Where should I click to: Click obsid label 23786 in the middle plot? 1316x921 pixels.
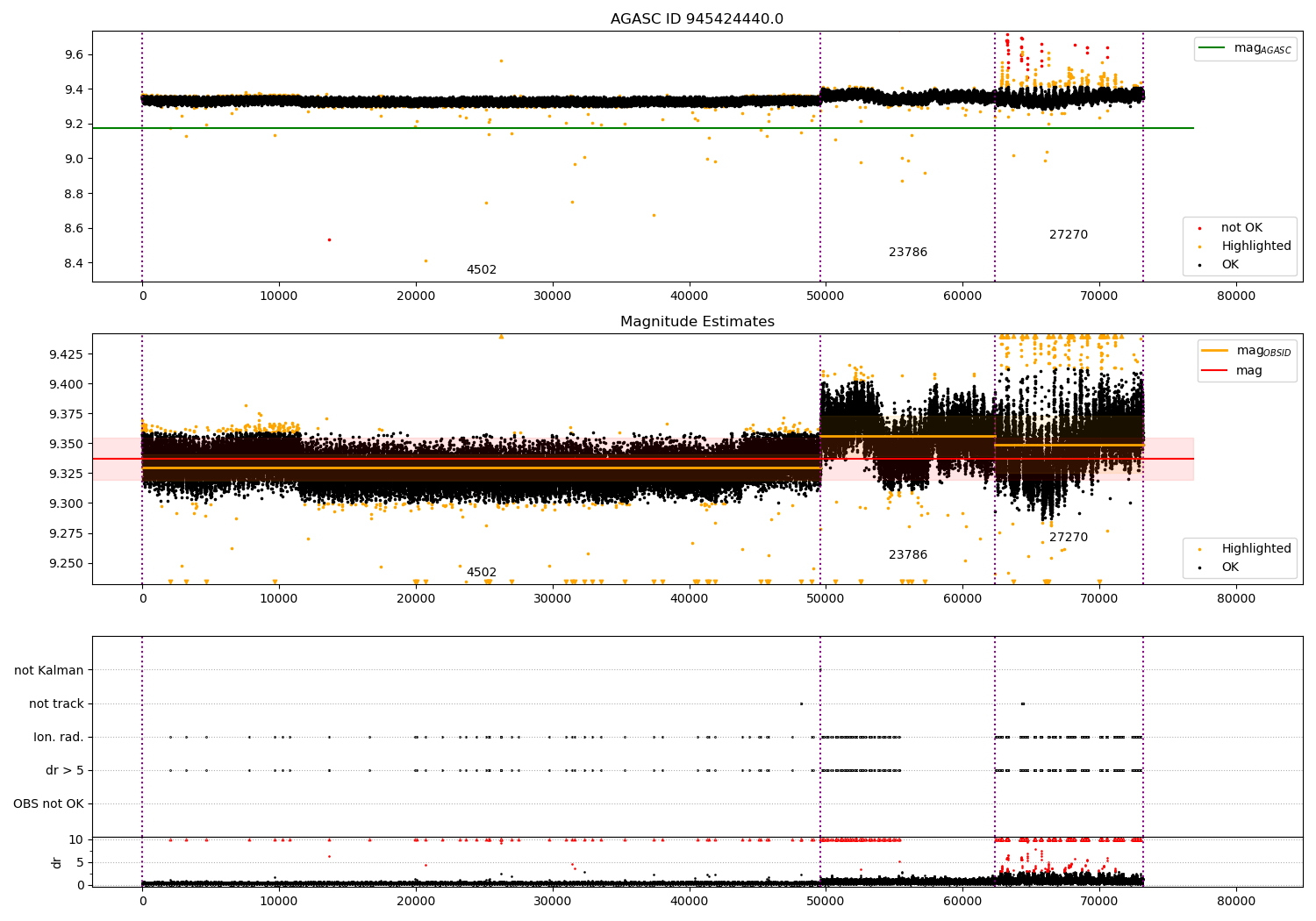(x=908, y=555)
